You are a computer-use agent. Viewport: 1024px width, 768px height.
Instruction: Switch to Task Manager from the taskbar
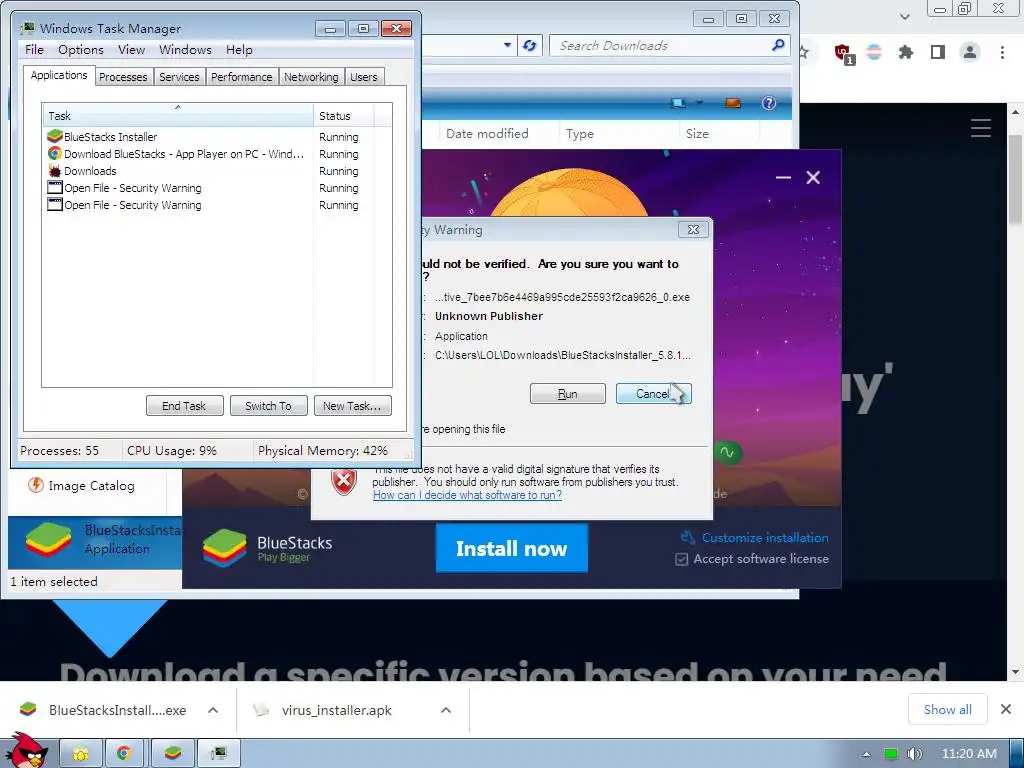pos(219,754)
